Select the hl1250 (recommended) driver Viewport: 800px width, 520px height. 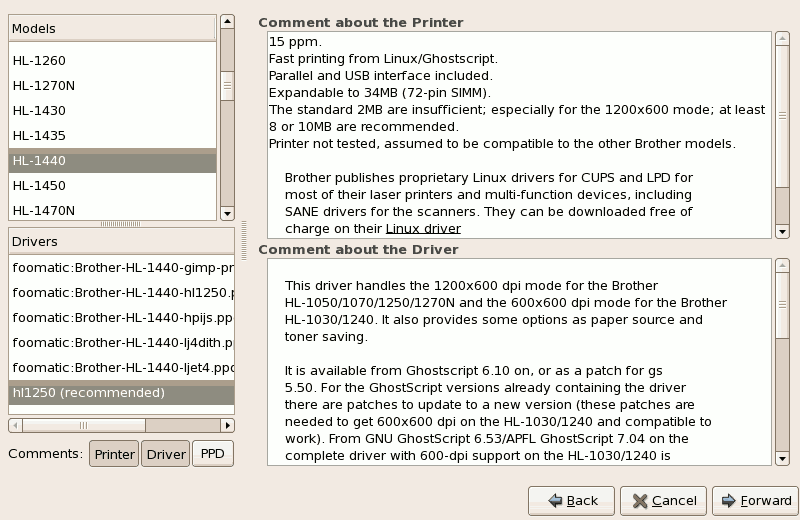121,392
